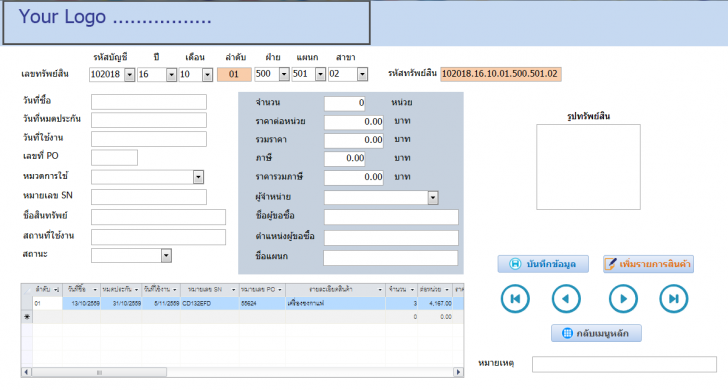This screenshot has height=390, width=728.
Task: Go to the previous record button
Action: pyautogui.click(x=566, y=299)
